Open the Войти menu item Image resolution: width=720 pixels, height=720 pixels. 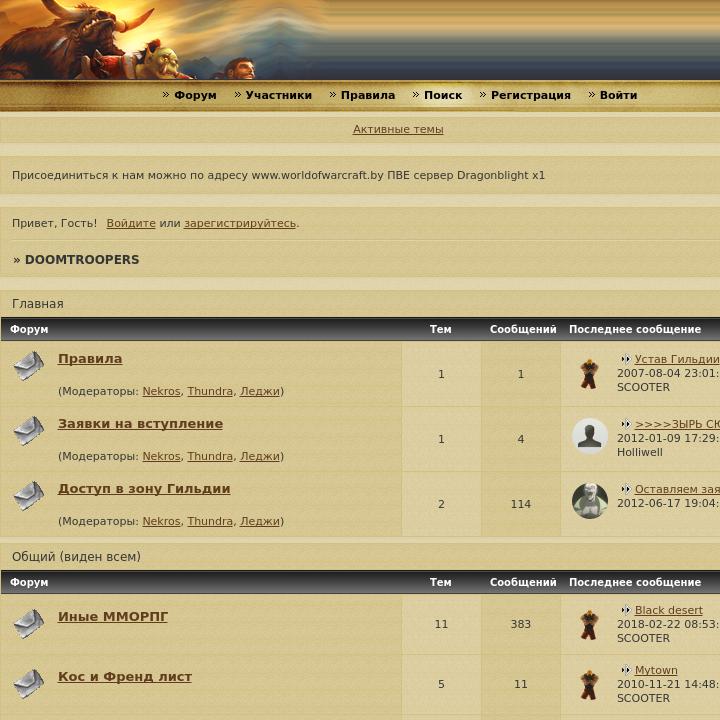618,95
